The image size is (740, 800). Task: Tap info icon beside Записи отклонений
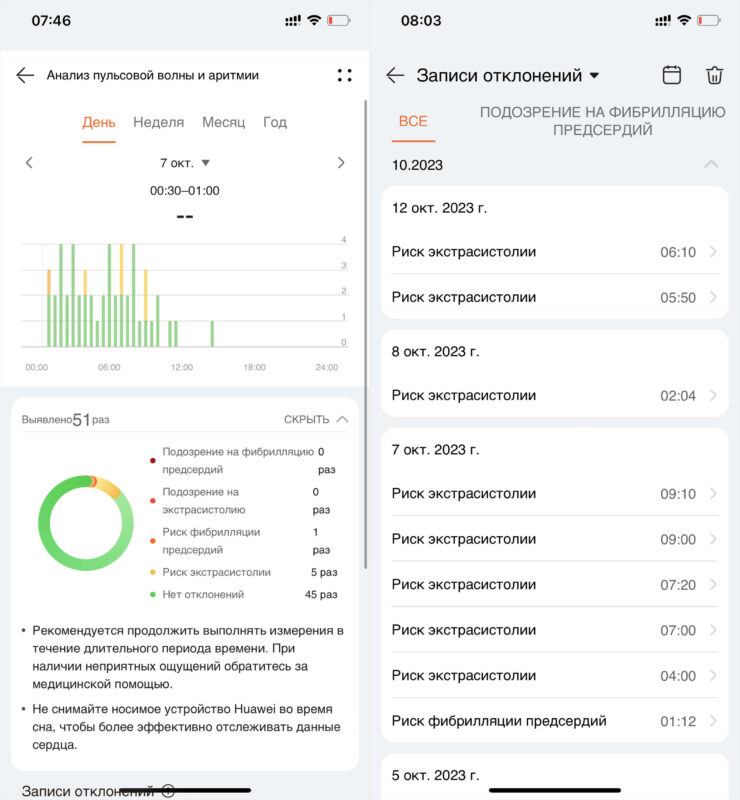coord(168,791)
